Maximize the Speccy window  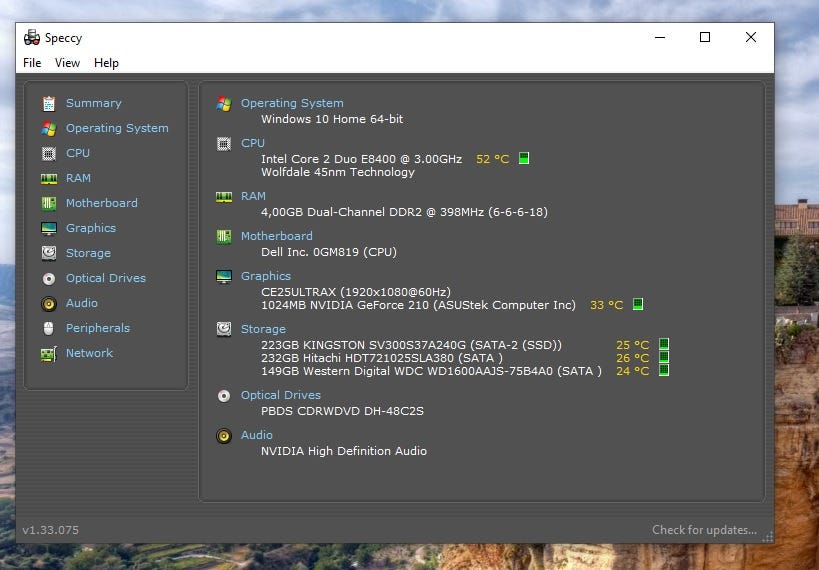705,37
